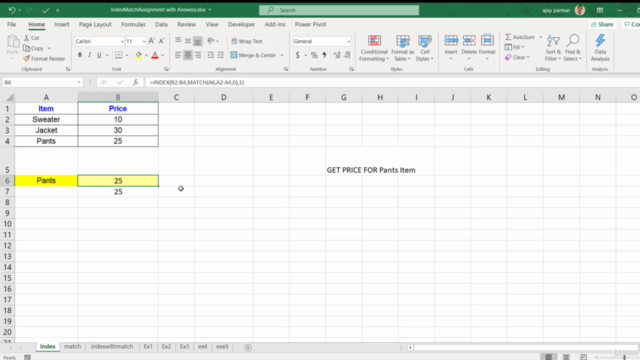Image resolution: width=640 pixels, height=360 pixels.
Task: Expand the Font group dialog launcher
Action: click(166, 69)
